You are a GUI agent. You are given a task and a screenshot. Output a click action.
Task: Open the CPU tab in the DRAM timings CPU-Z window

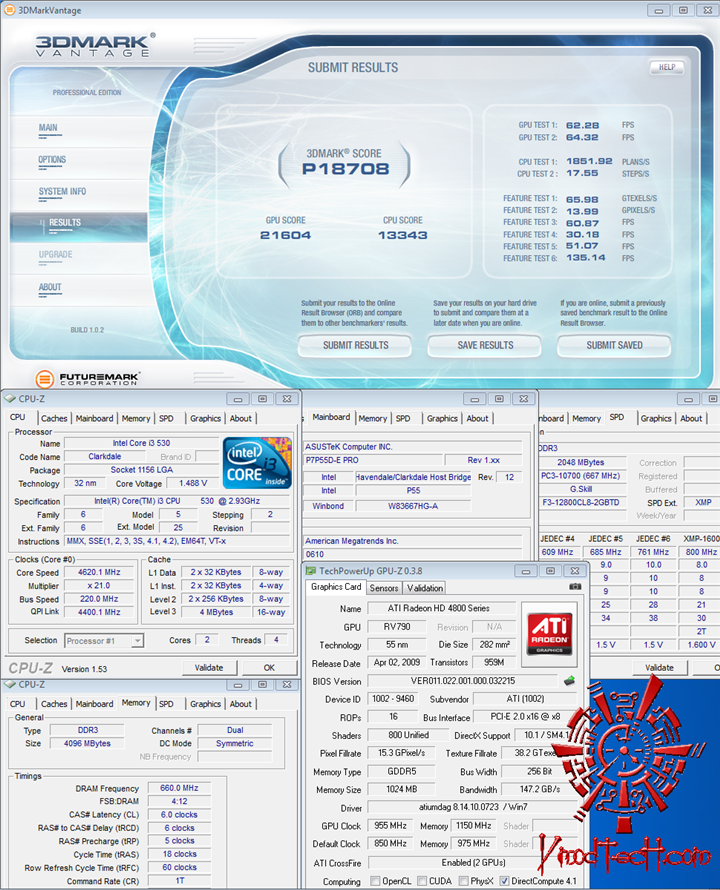coord(18,704)
